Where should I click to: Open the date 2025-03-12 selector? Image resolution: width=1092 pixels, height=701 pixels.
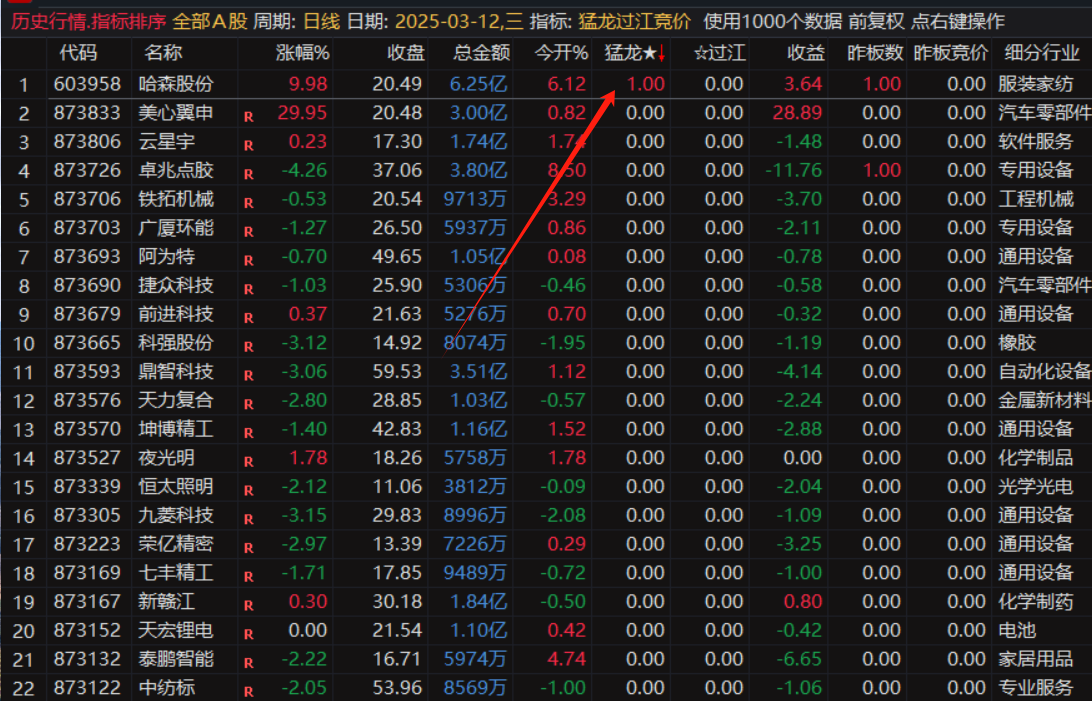453,21
